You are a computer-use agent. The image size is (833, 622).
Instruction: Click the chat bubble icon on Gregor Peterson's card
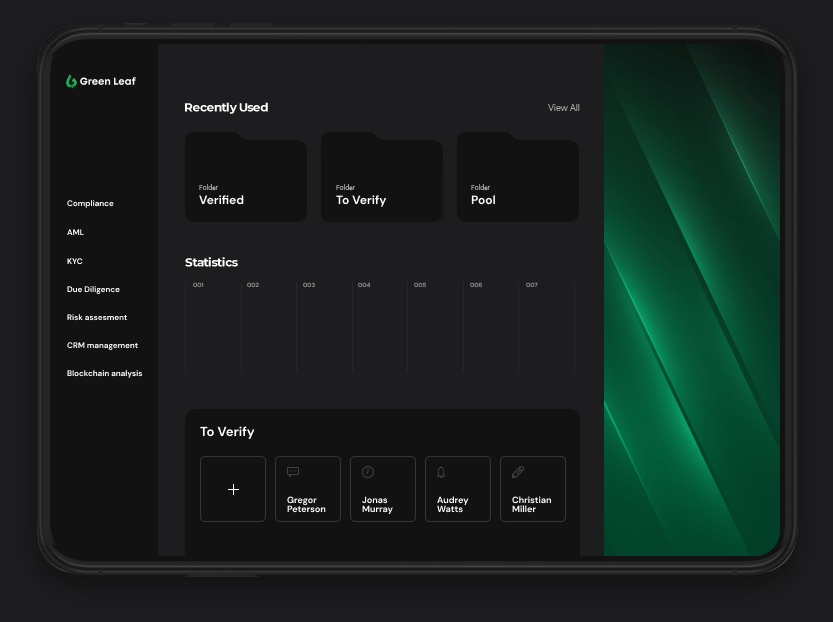point(293,472)
